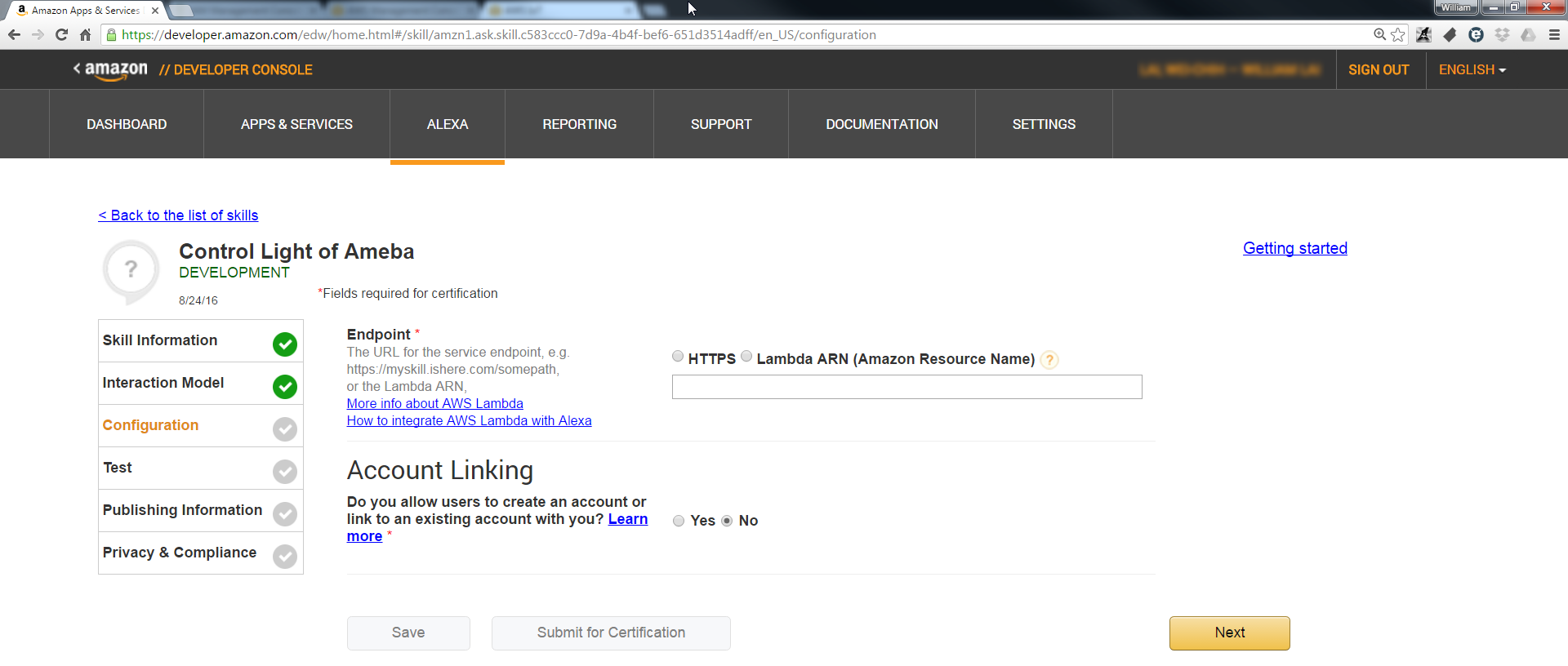Open the Getting started link
This screenshot has width=1568, height=666.
1295,248
